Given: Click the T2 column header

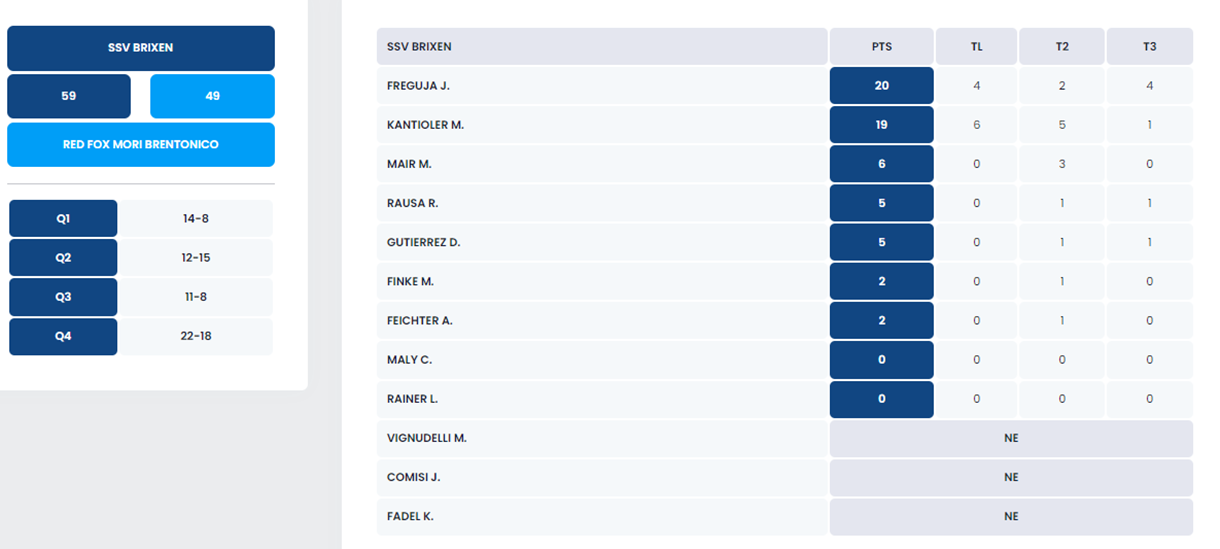Looking at the screenshot, I should 1062,47.
